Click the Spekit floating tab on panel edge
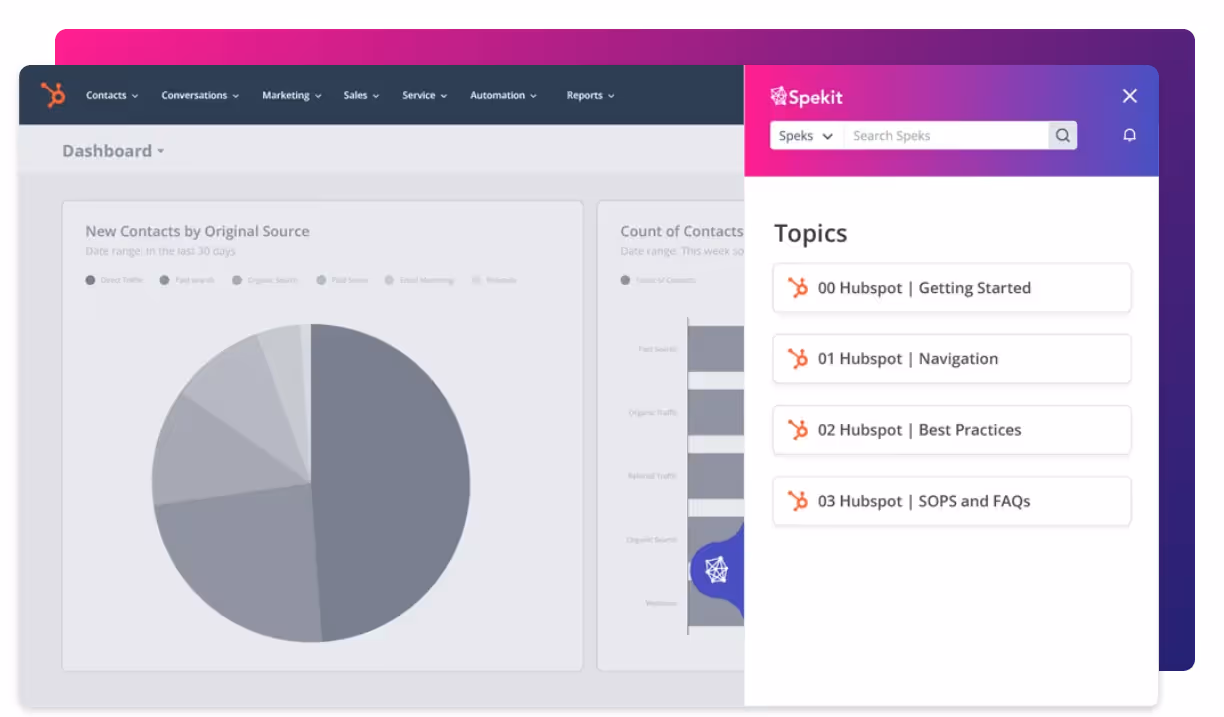 click(x=717, y=570)
